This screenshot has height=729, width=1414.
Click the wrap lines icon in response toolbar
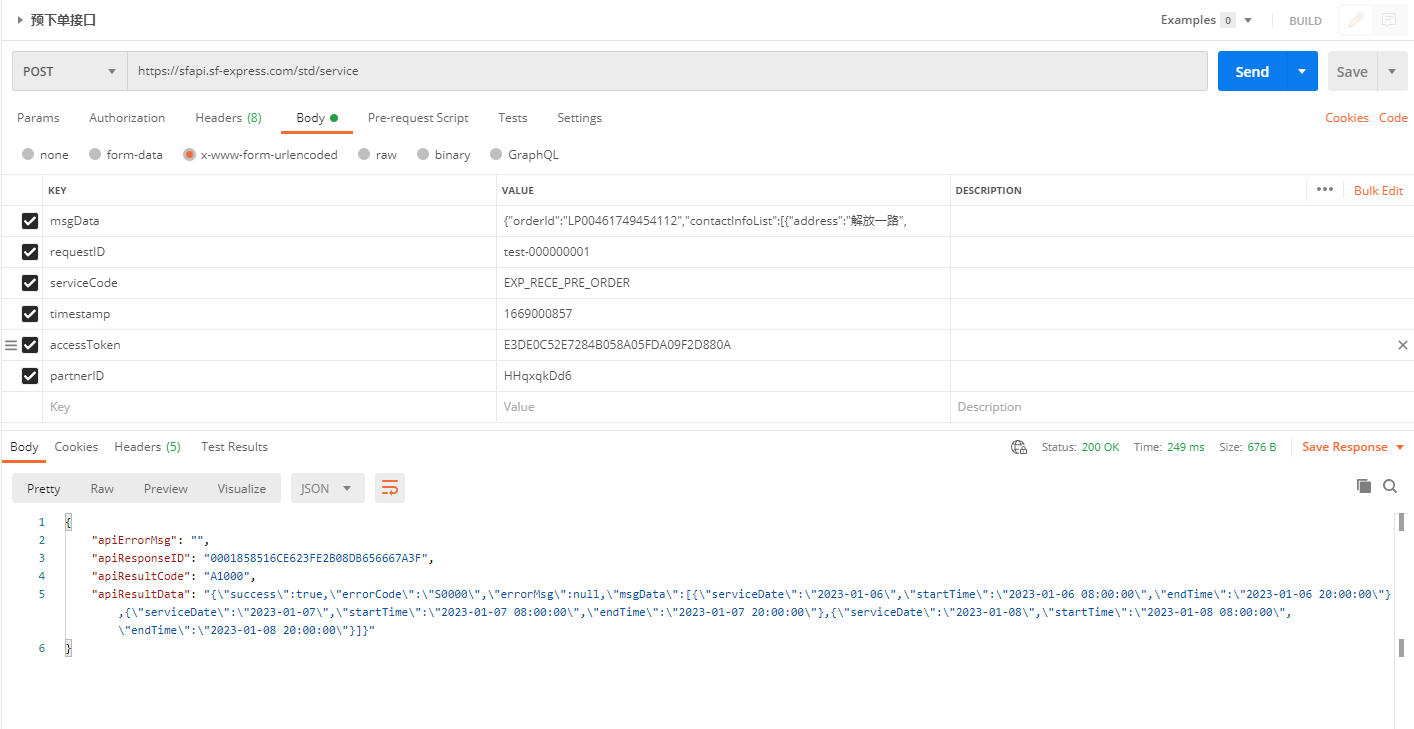click(x=389, y=488)
